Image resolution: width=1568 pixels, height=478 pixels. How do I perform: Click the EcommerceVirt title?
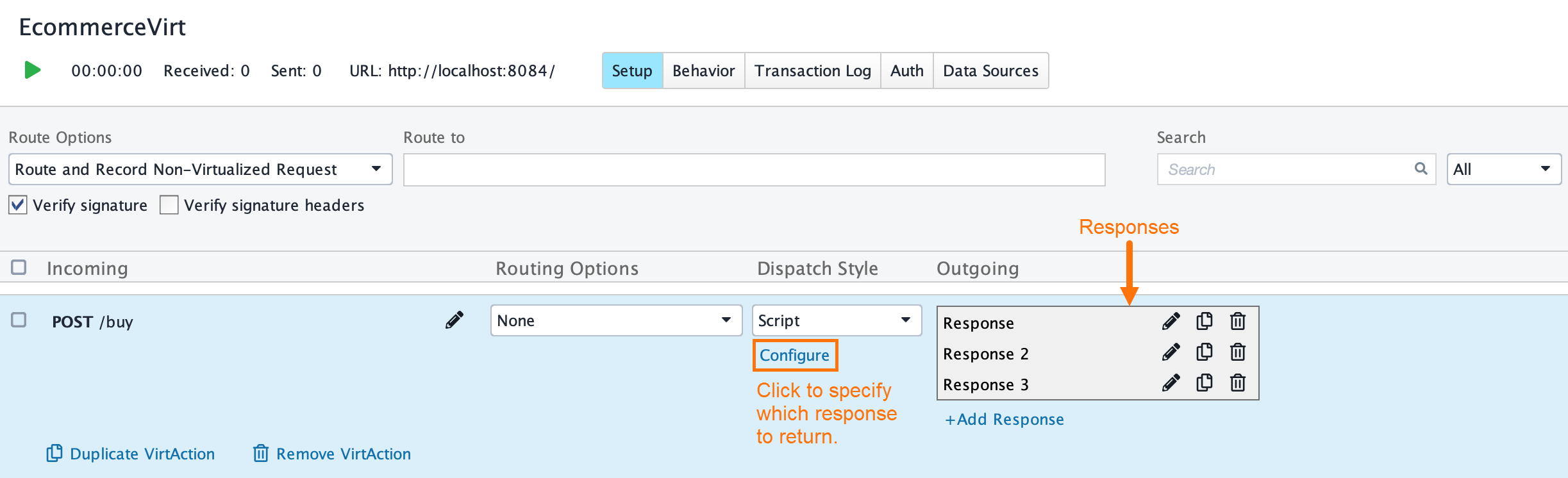pyautogui.click(x=103, y=27)
